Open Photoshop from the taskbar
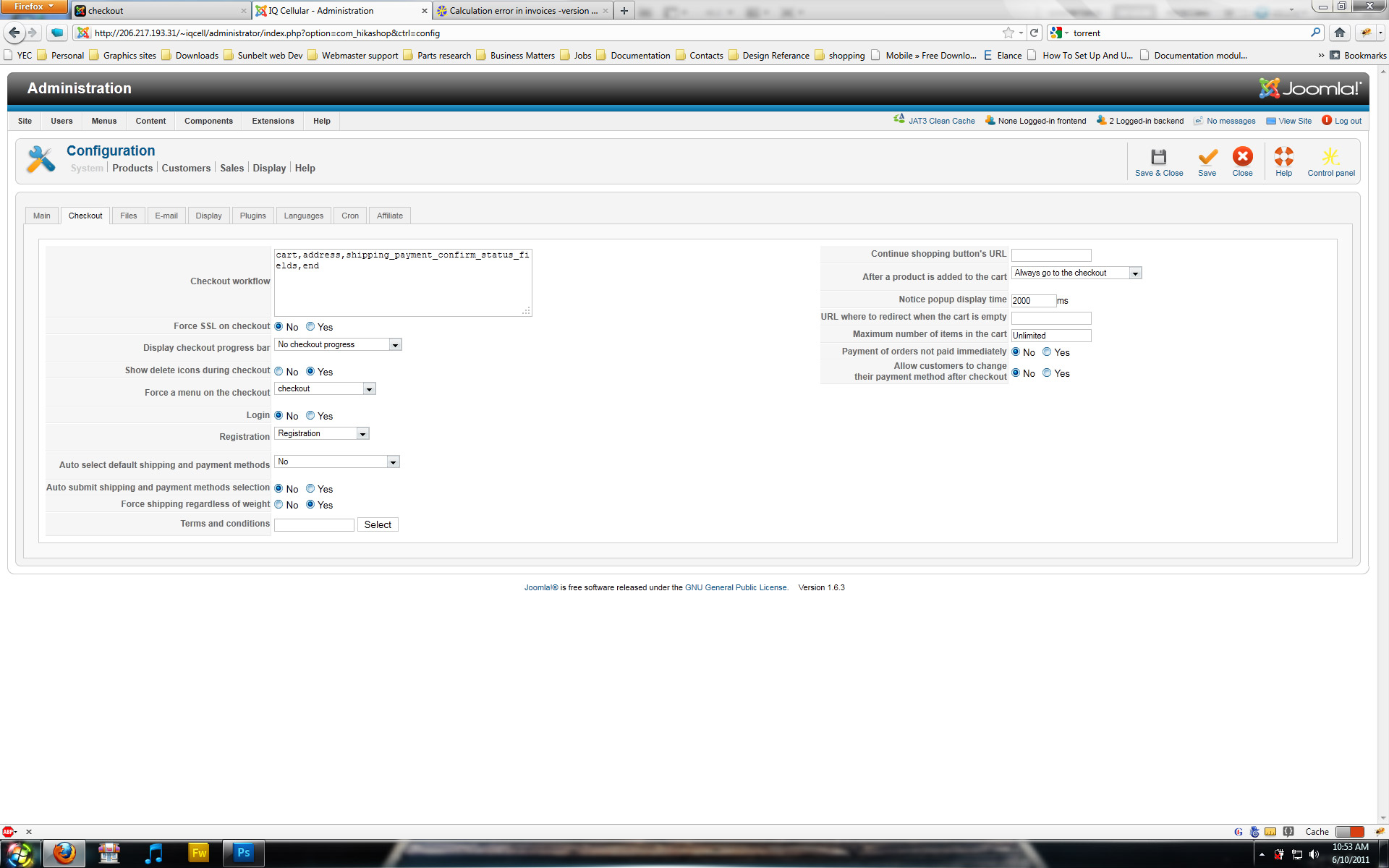The height and width of the screenshot is (868, 1389). (243, 853)
